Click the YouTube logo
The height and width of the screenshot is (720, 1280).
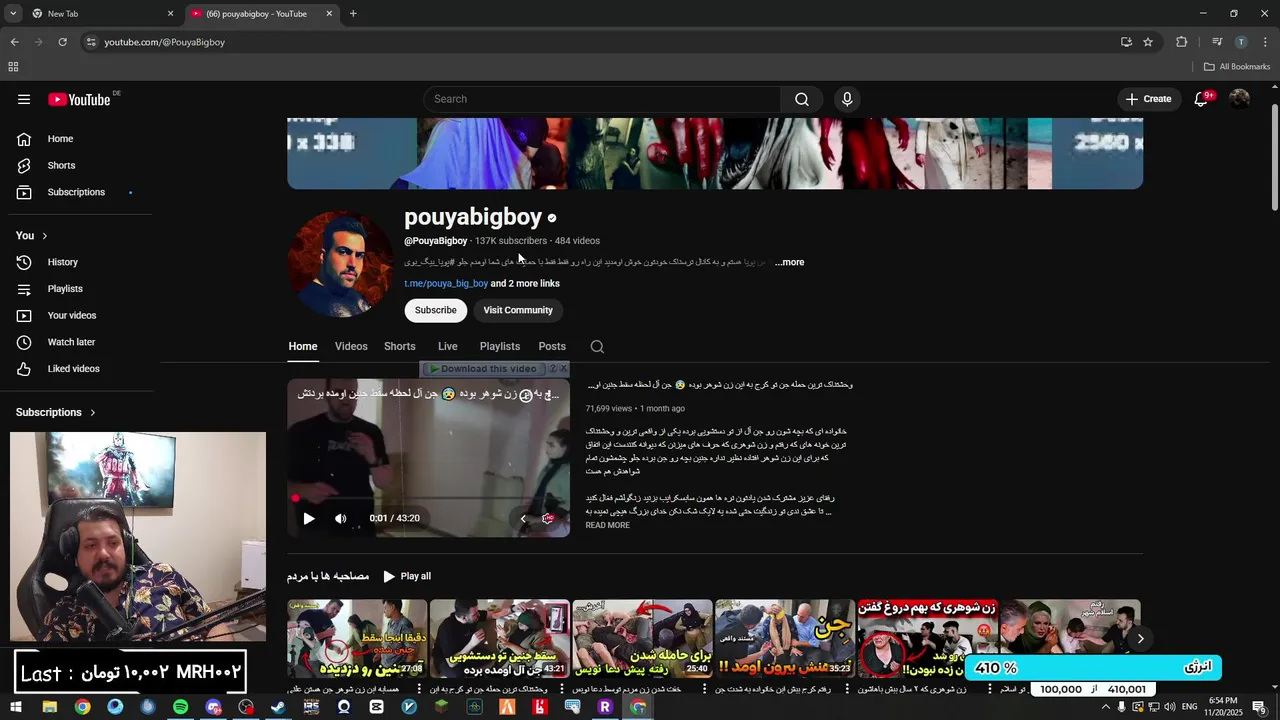[79, 99]
